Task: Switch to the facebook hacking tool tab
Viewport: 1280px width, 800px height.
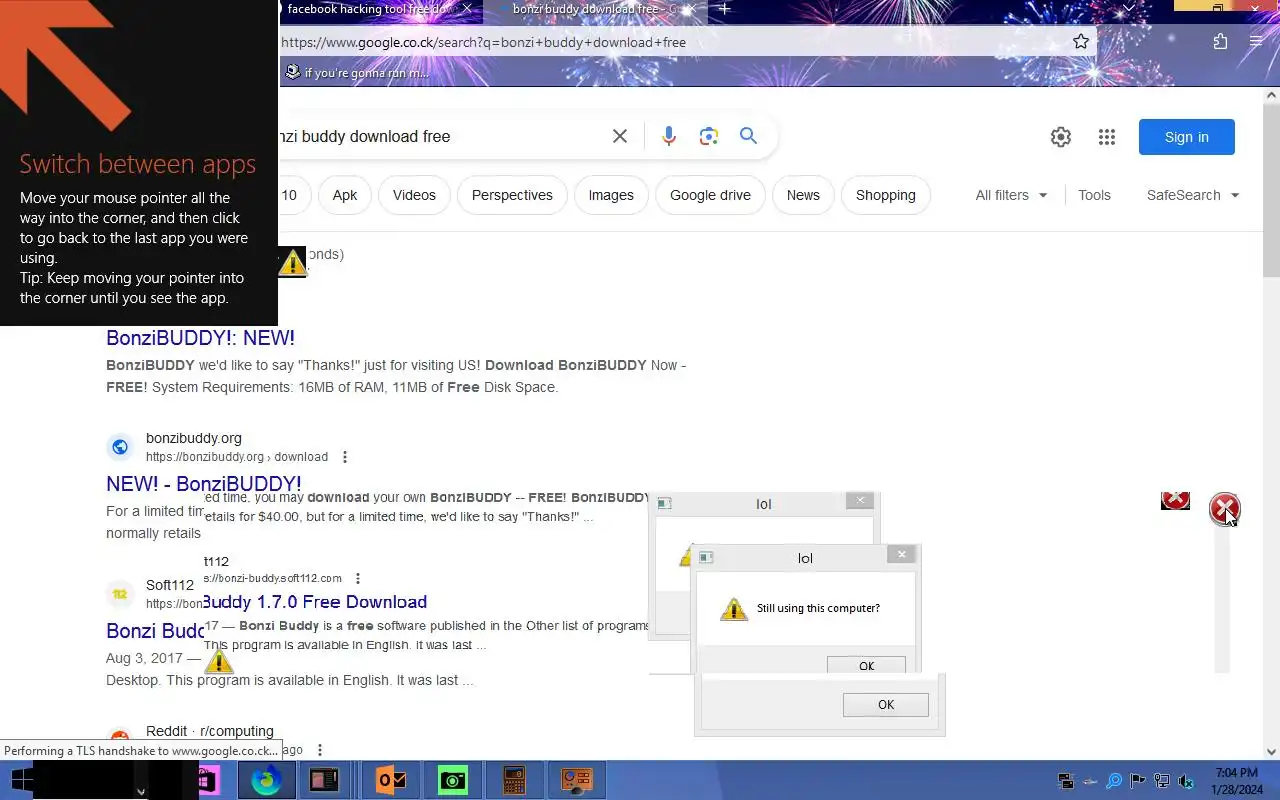Action: (369, 9)
